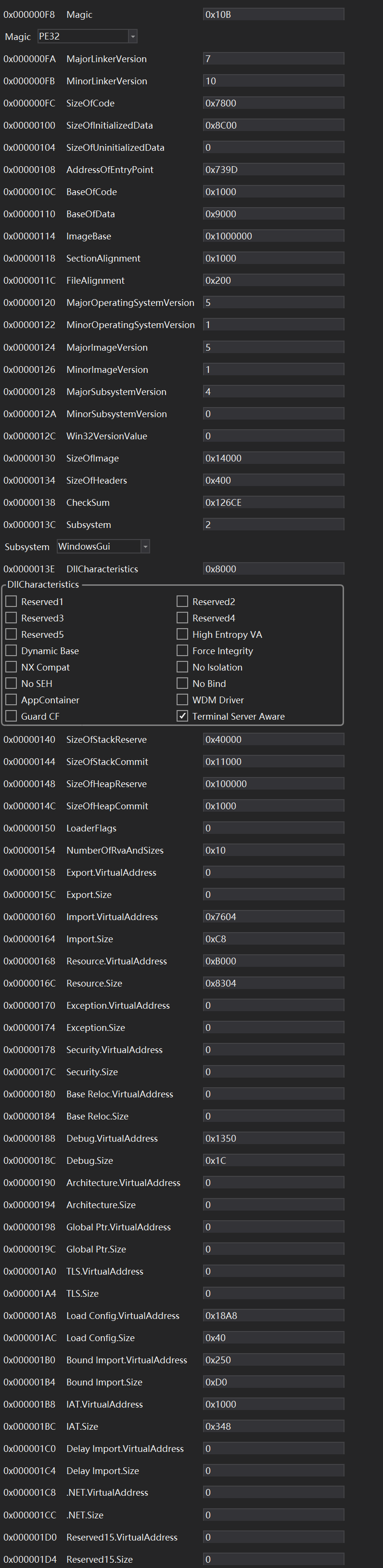Click the ImageBase value field

tap(273, 236)
